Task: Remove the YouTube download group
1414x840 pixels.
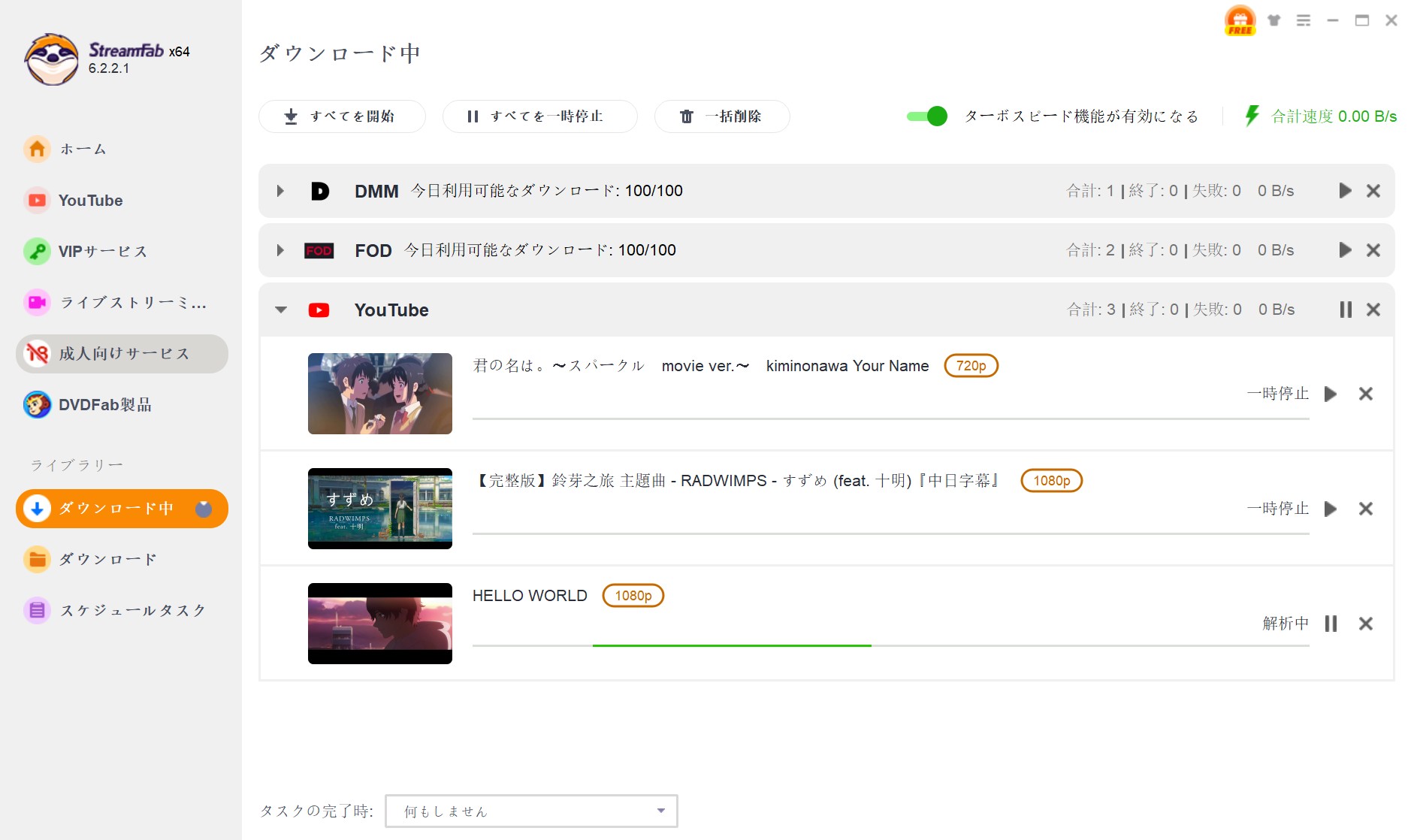Action: coord(1373,310)
